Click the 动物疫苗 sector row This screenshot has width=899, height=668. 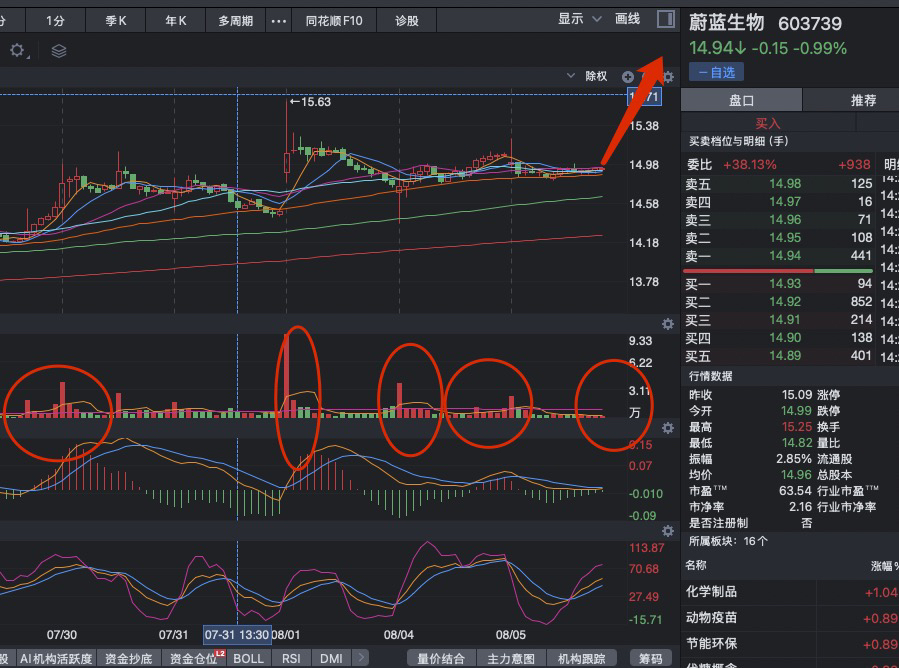click(x=790, y=618)
